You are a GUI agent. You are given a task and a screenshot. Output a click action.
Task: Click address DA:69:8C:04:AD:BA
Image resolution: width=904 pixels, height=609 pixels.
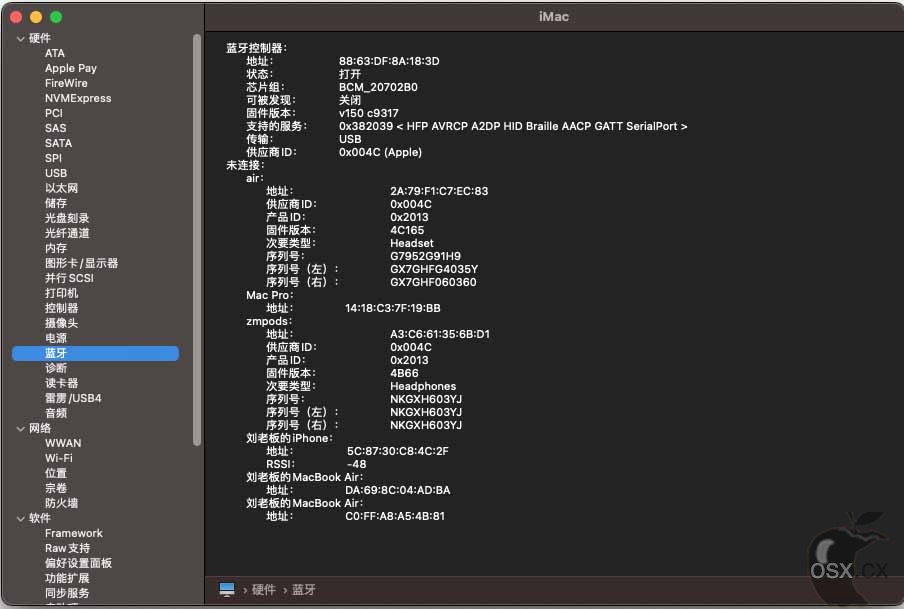point(398,490)
